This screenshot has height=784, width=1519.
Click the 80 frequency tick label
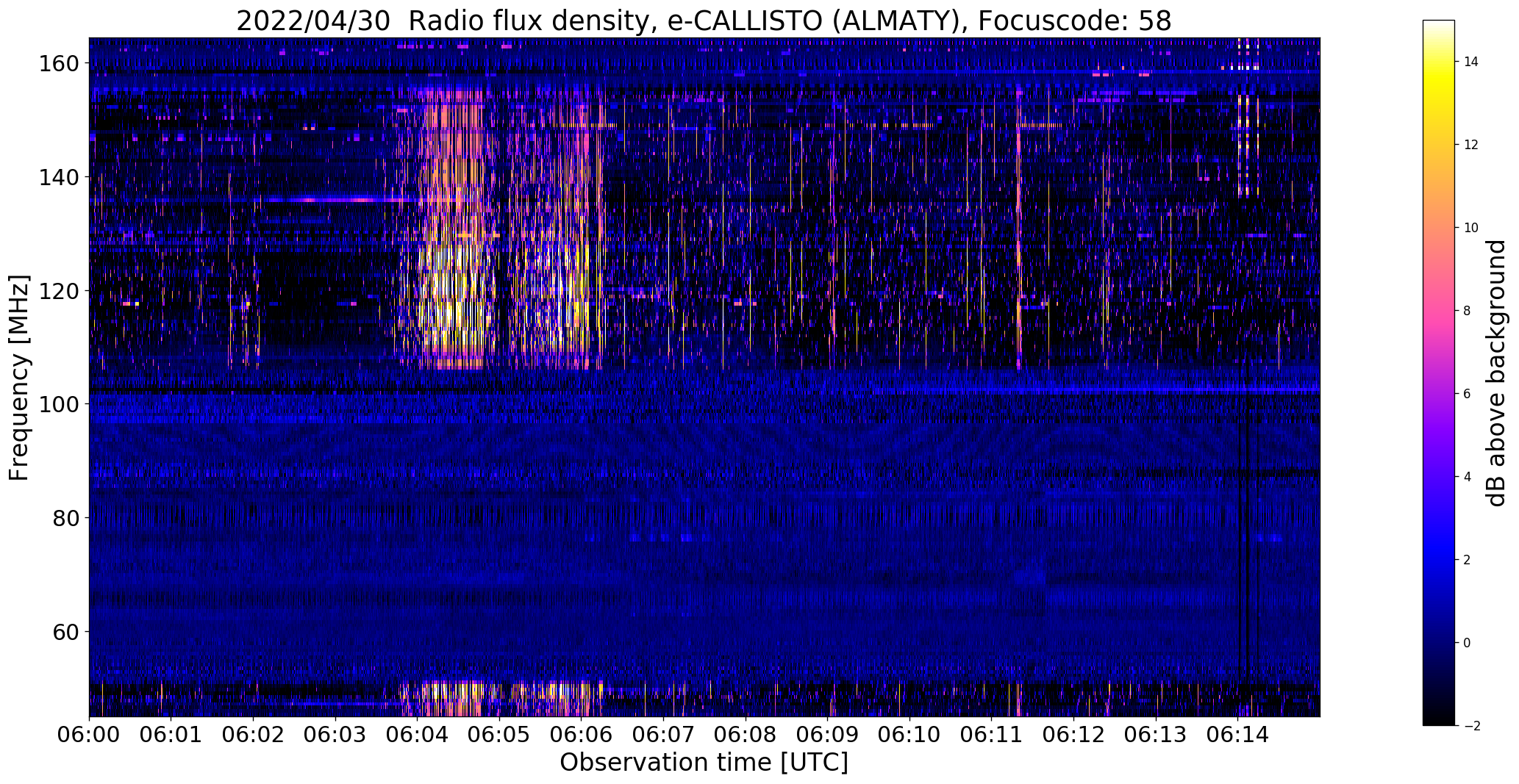click(x=65, y=518)
